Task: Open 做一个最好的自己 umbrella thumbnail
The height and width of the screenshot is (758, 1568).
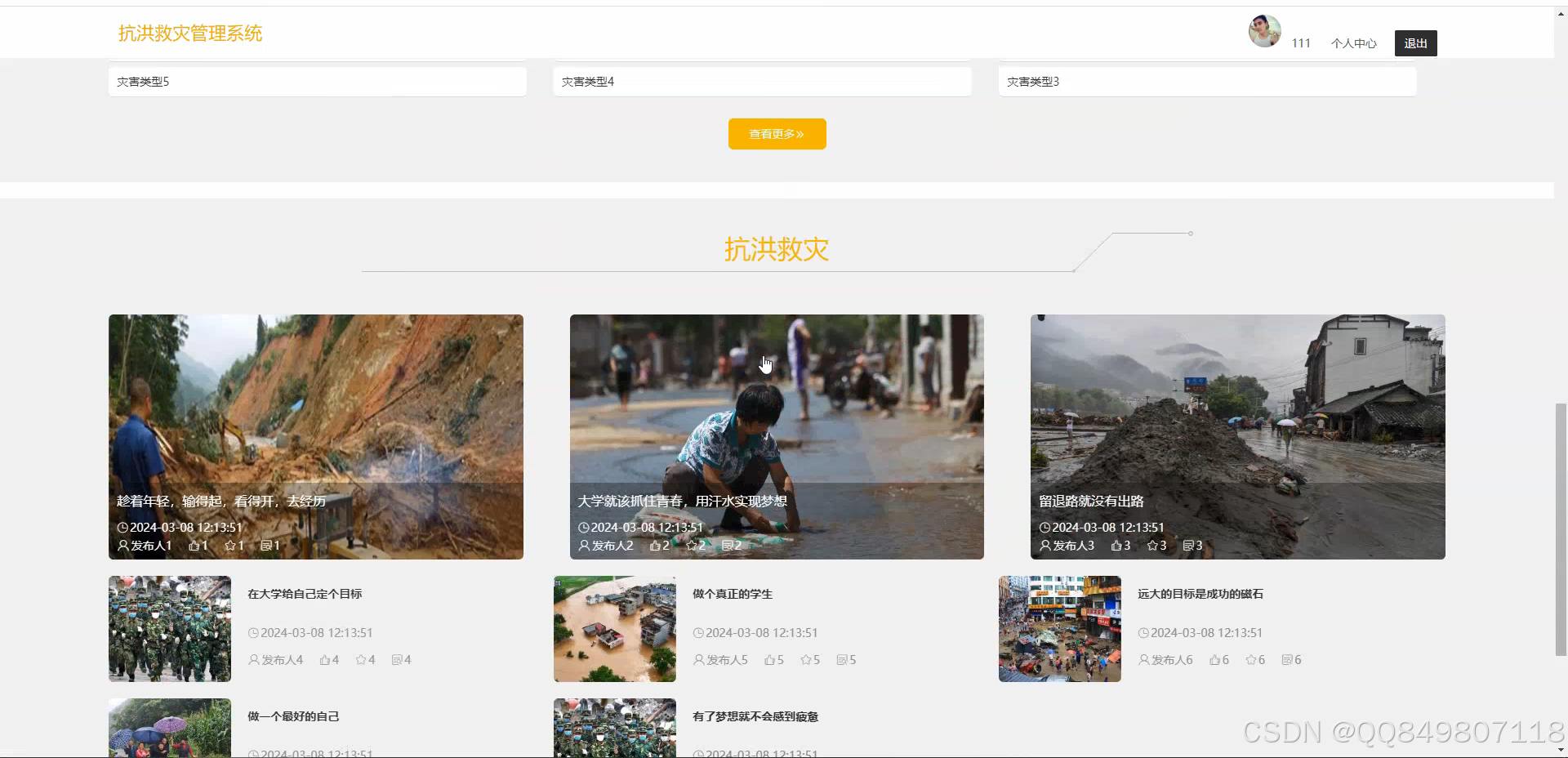Action: click(x=170, y=728)
